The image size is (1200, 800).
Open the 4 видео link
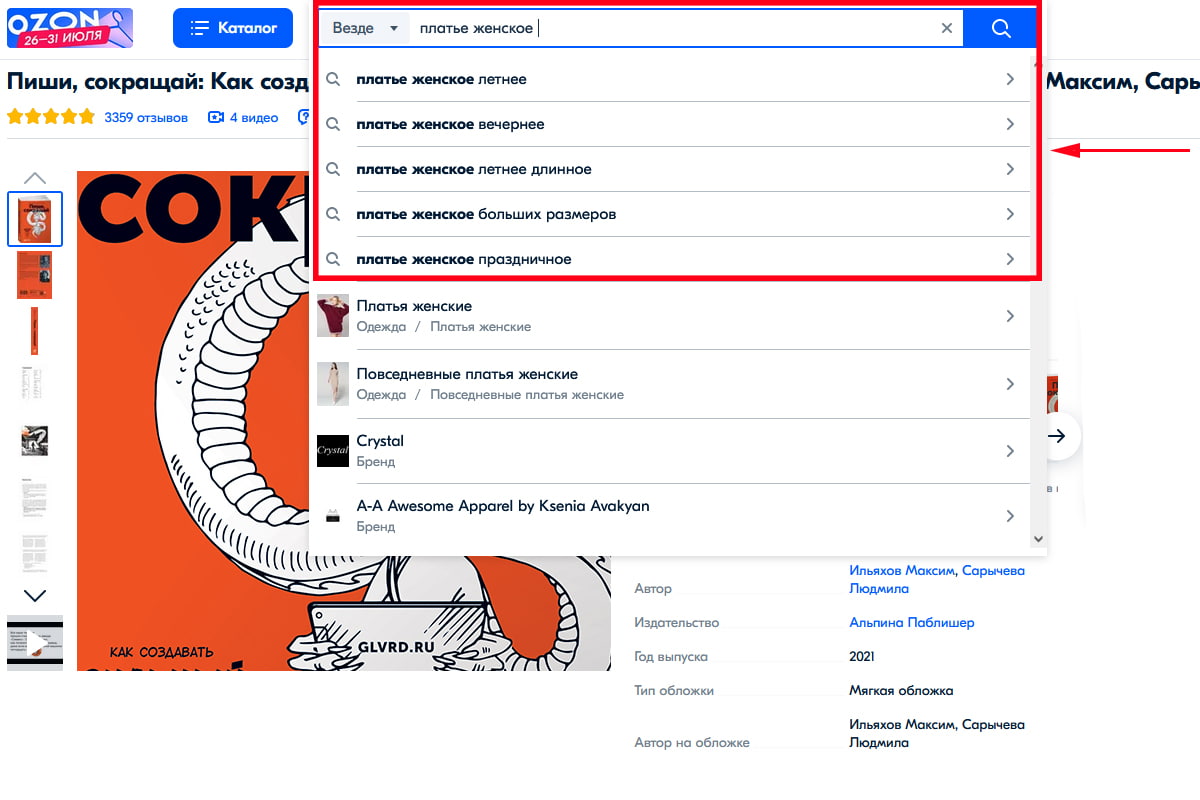click(244, 118)
